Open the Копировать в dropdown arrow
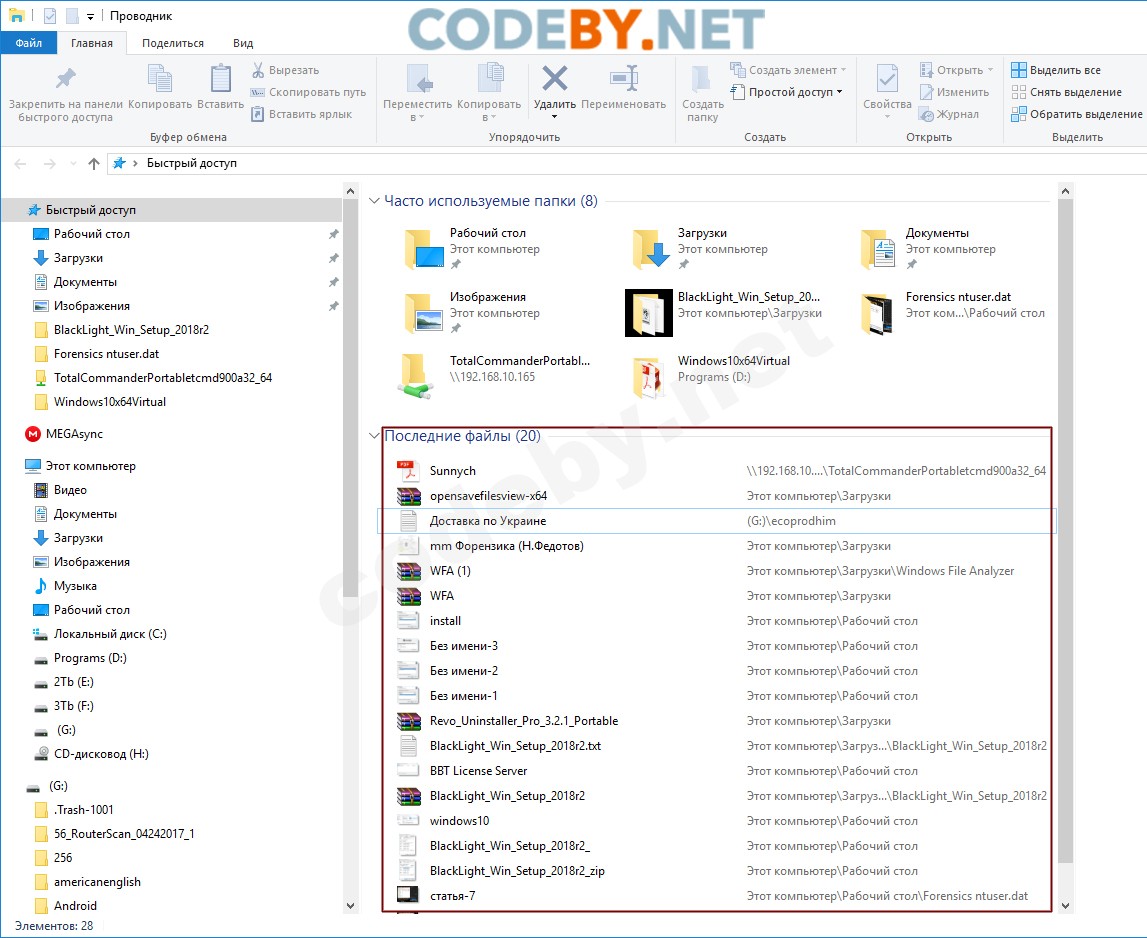Image resolution: width=1147 pixels, height=938 pixels. coord(493,118)
